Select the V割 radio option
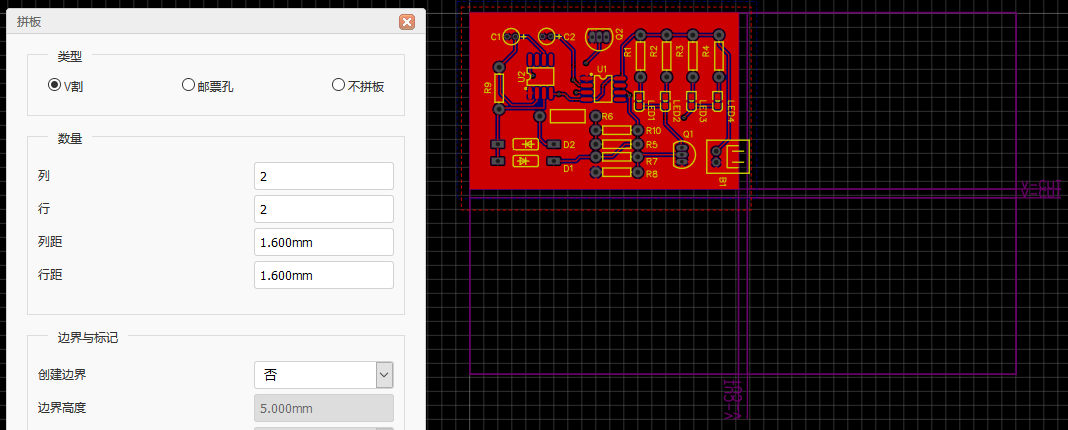Image resolution: width=1068 pixels, height=430 pixels. tap(54, 85)
